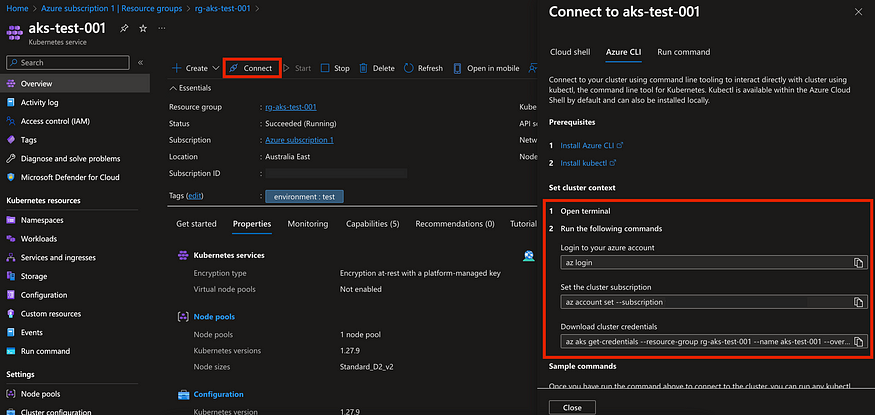Click Open in mobile
This screenshot has width=875, height=415.
pyautogui.click(x=486, y=68)
